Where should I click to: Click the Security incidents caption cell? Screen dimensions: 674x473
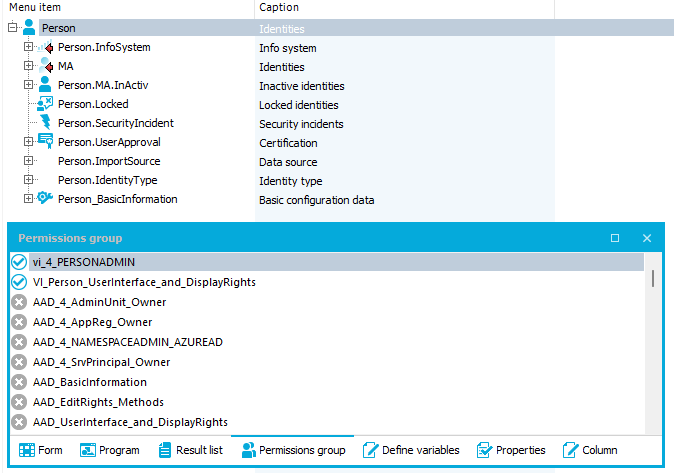(301, 124)
